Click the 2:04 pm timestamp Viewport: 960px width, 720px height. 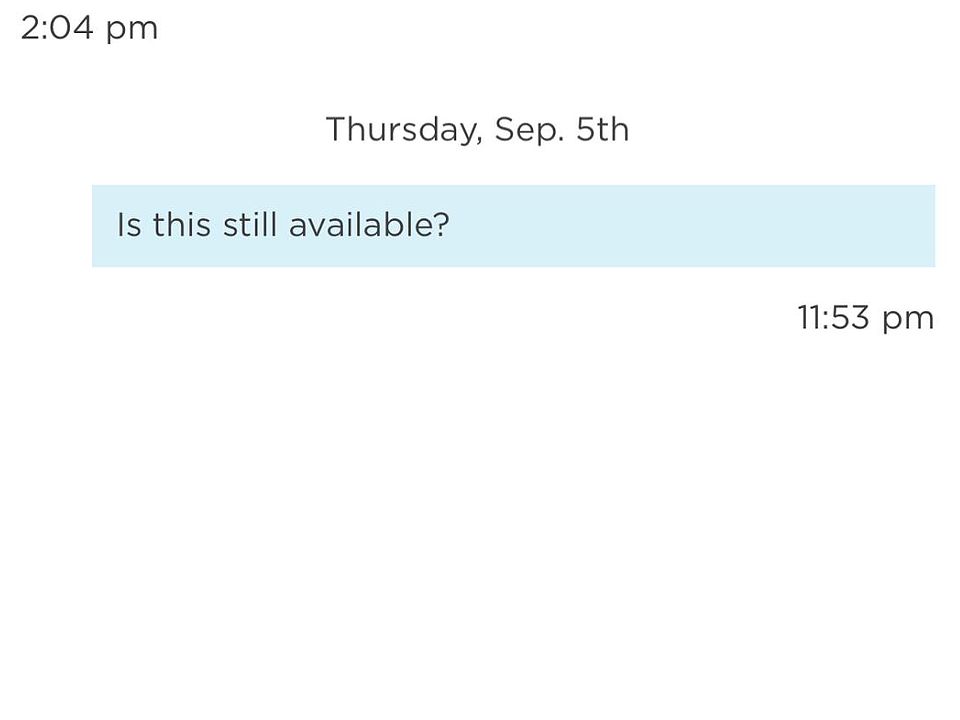tap(89, 28)
